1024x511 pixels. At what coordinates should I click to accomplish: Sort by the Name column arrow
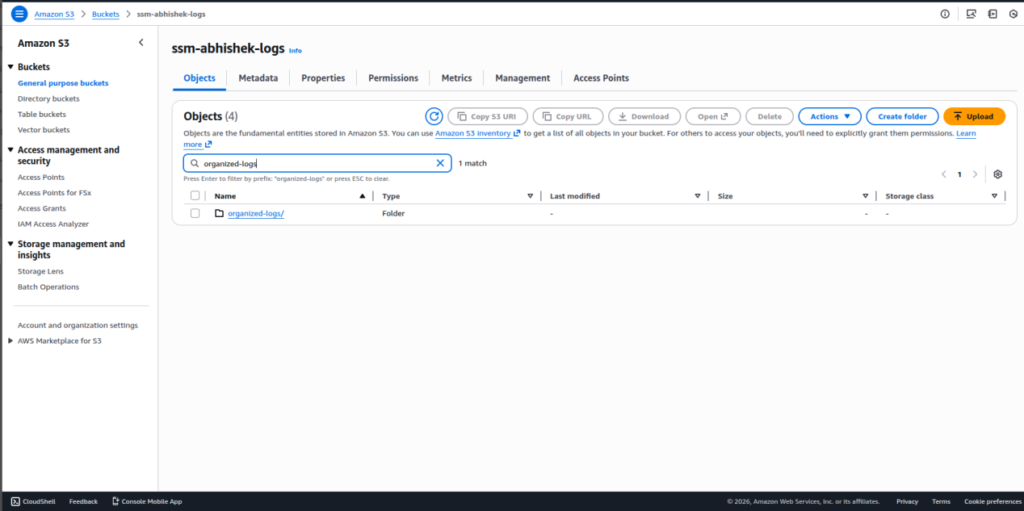(362, 196)
